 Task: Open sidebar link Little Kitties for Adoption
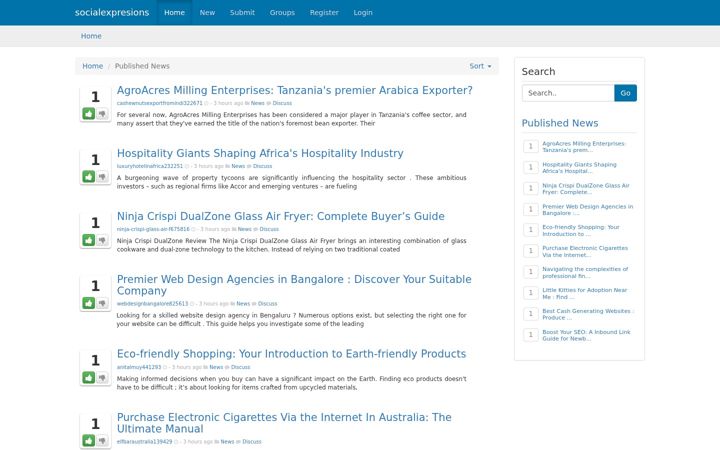(x=584, y=293)
